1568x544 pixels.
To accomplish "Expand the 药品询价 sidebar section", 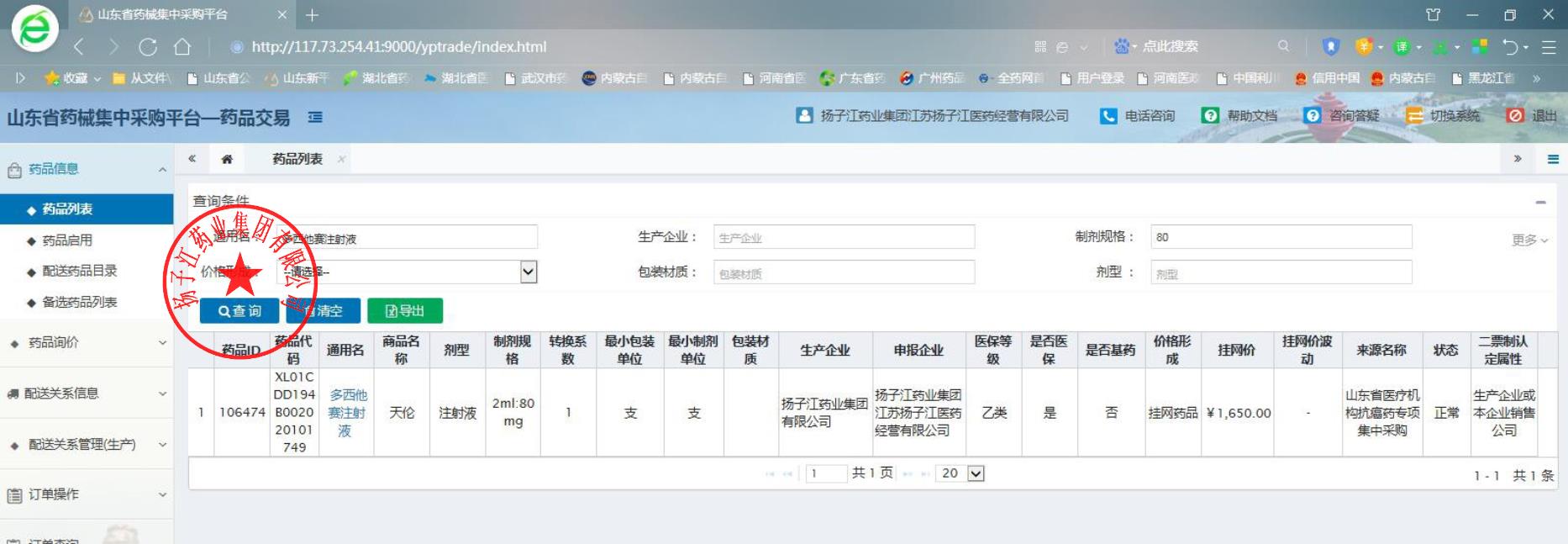I will pyautogui.click(x=87, y=343).
